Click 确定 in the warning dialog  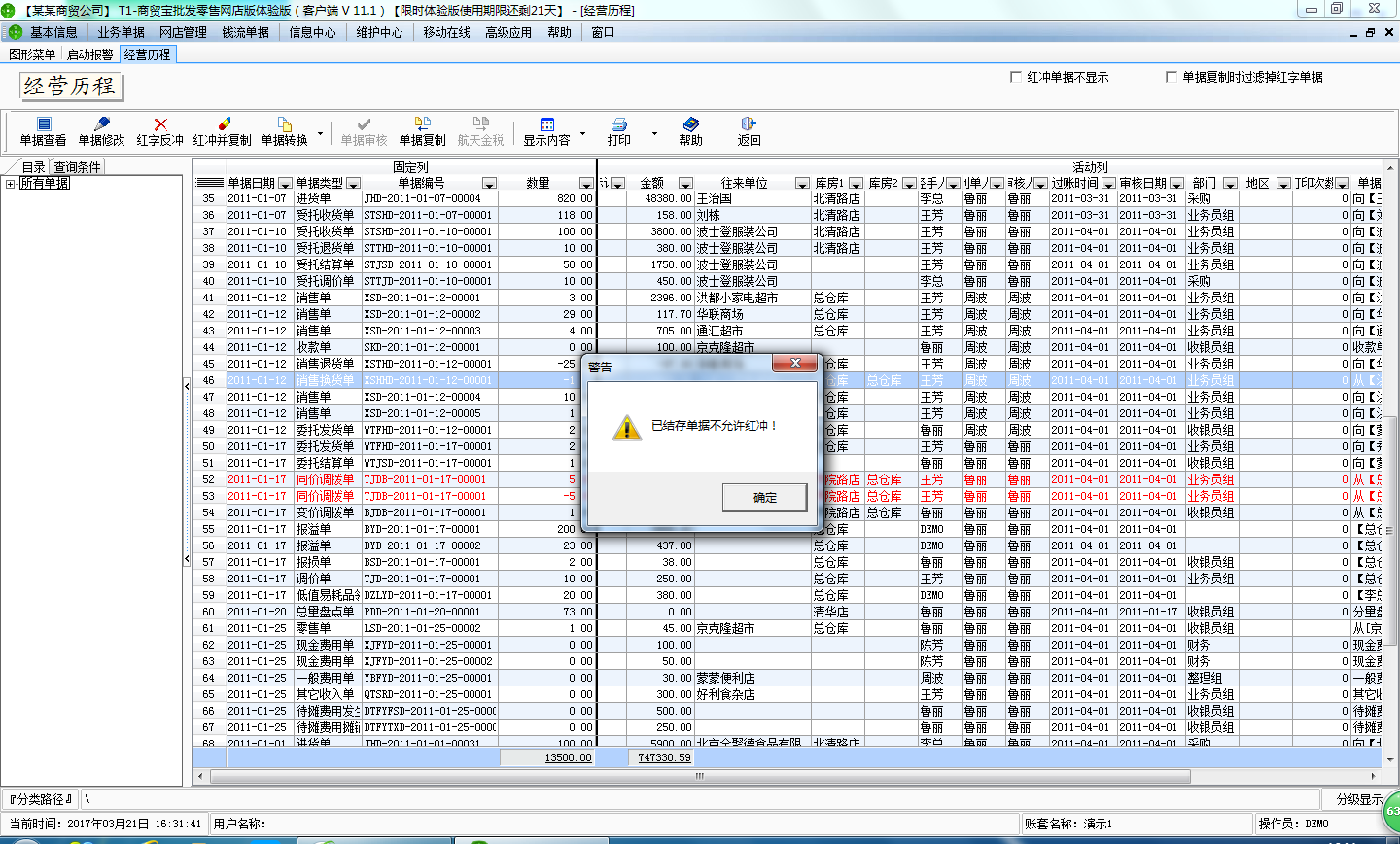(x=764, y=497)
